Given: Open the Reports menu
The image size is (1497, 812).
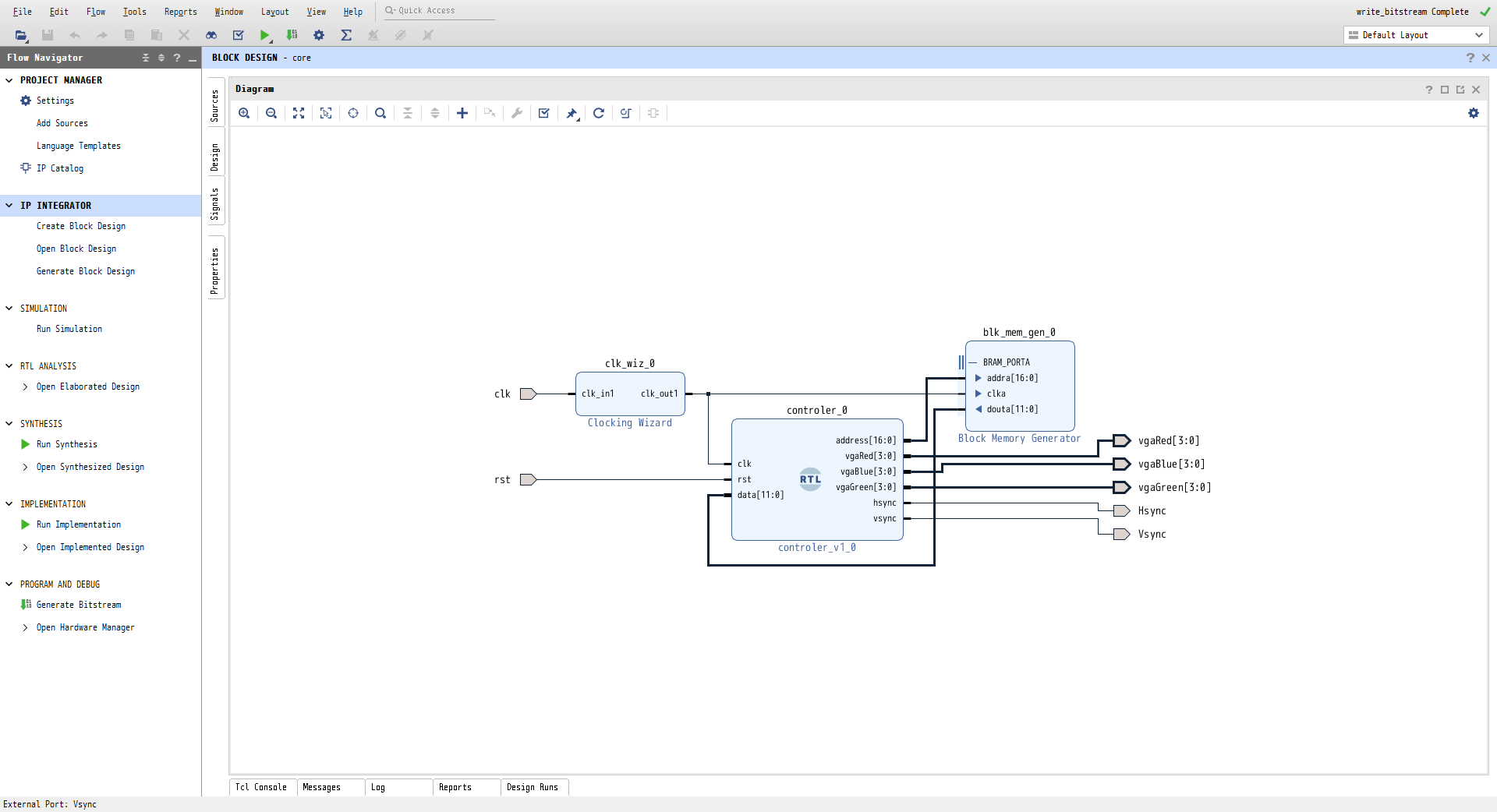Looking at the screenshot, I should (x=180, y=12).
